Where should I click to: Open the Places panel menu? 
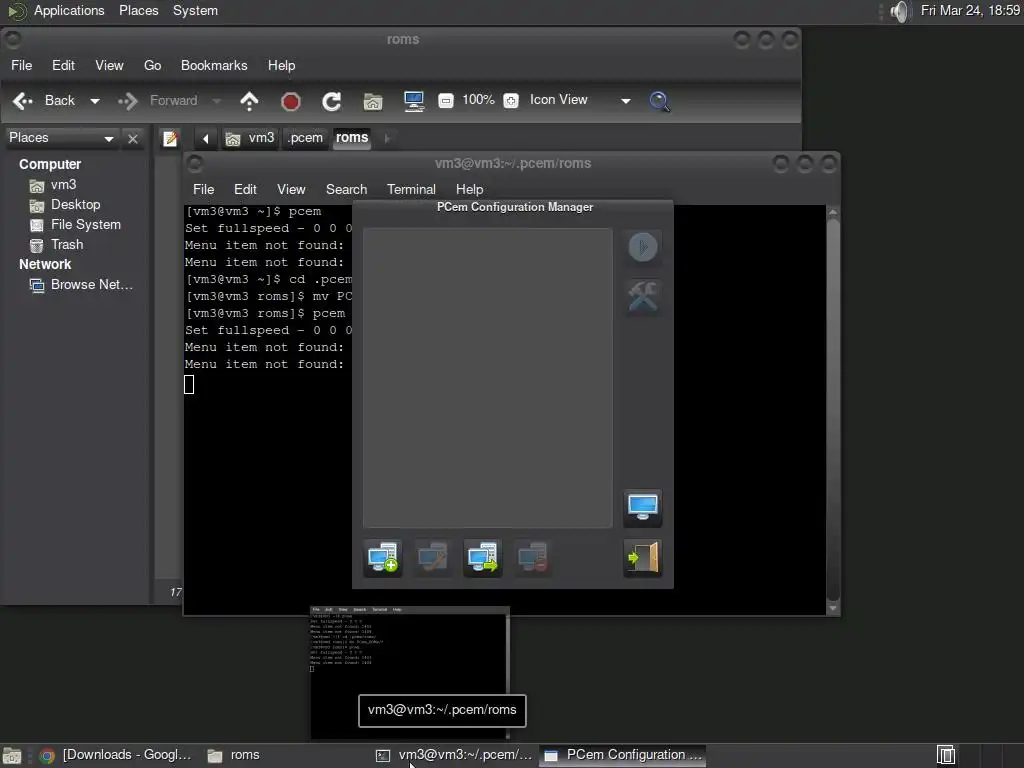point(138,11)
